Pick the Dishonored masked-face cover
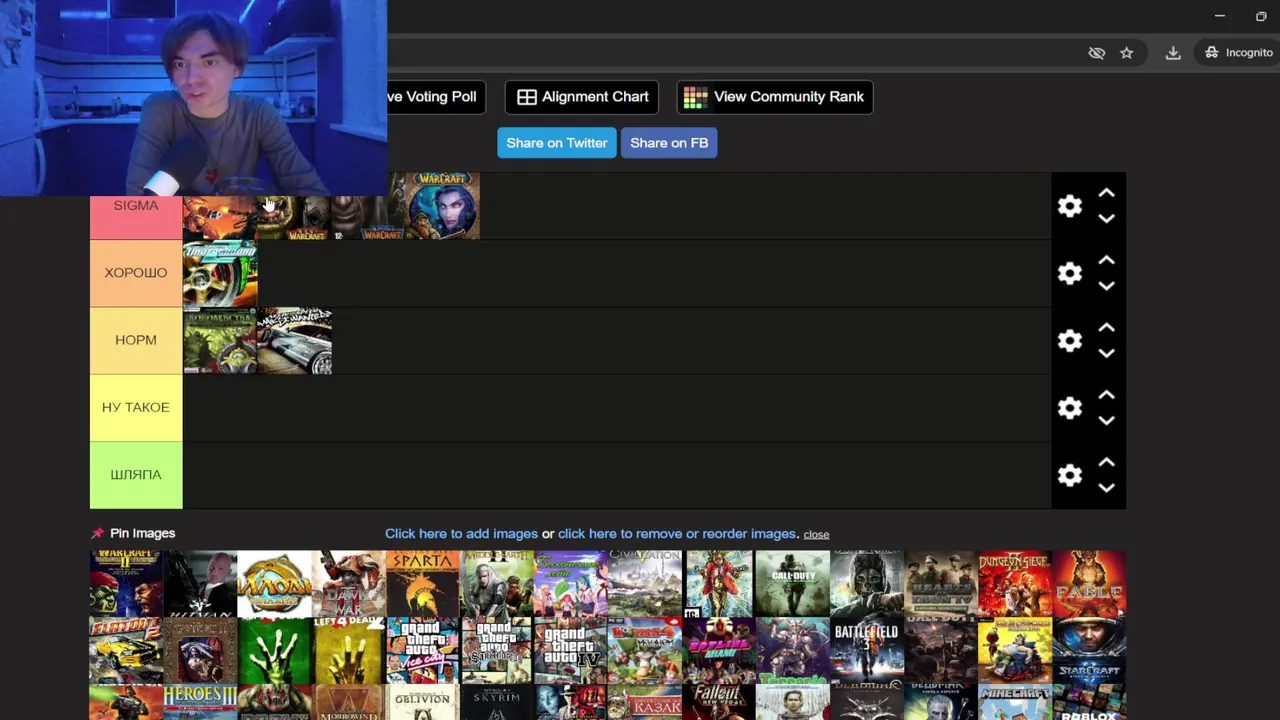This screenshot has width=1280, height=720. tap(866, 584)
